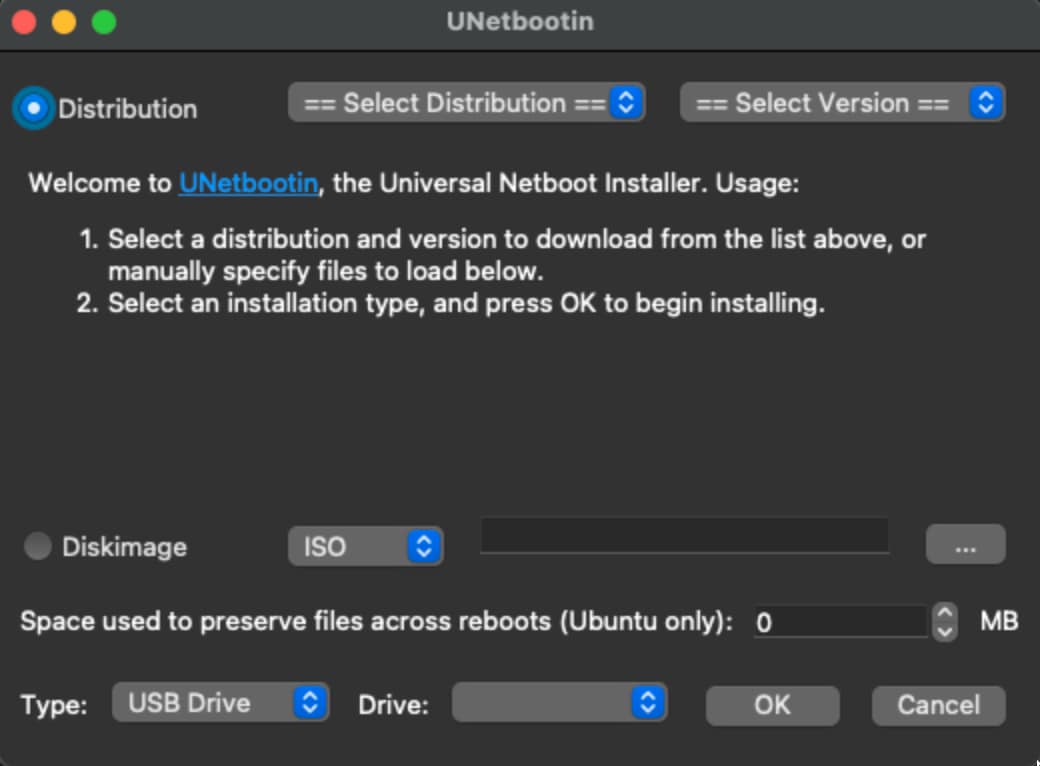This screenshot has height=766, width=1040.
Task: Follow the UNetbootin hyperlink in welcome text
Action: click(x=249, y=184)
